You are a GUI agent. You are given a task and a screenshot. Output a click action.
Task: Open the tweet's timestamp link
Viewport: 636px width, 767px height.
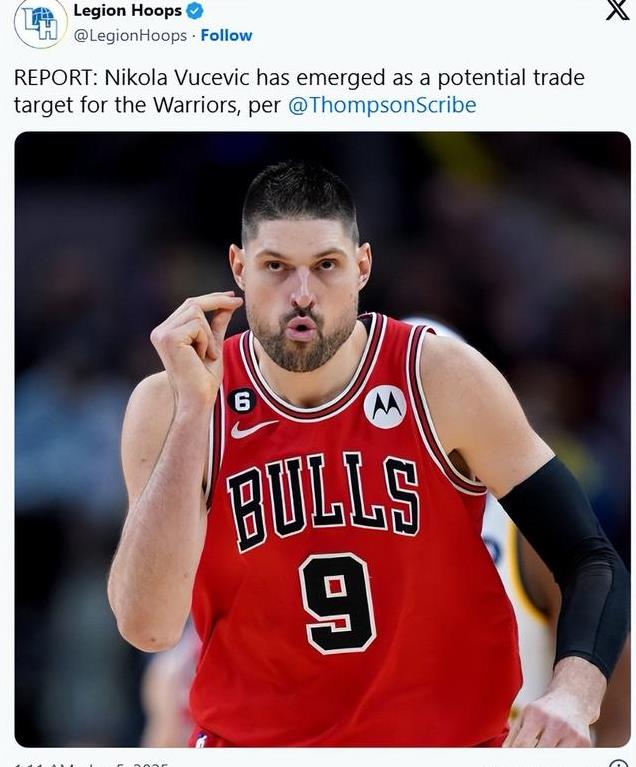click(x=91, y=764)
